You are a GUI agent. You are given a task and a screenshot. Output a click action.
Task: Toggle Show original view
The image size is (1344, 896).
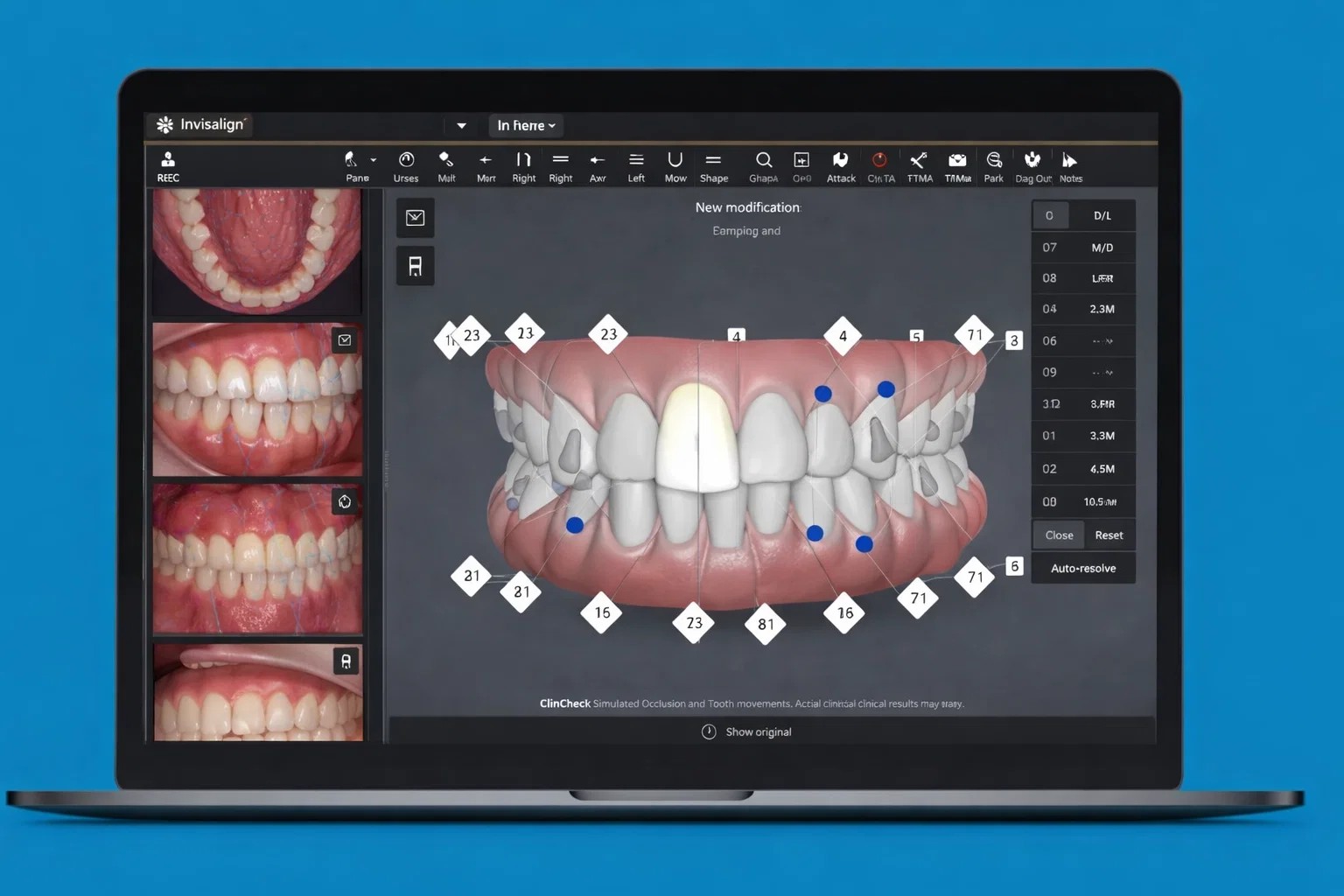point(747,731)
